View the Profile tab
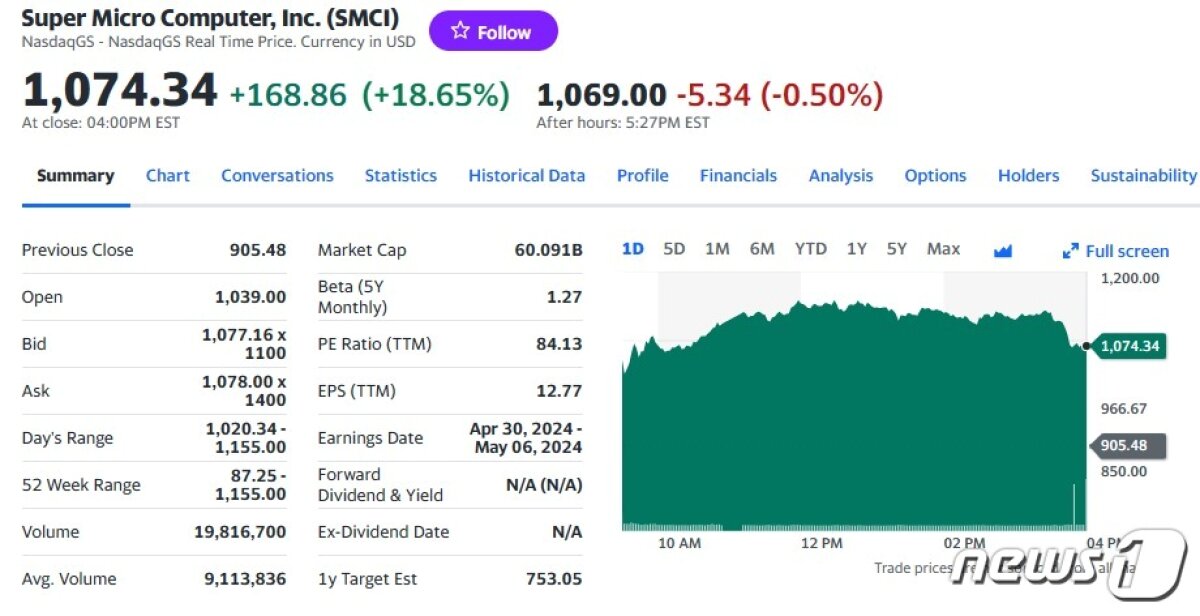Image resolution: width=1200 pixels, height=616 pixels. 642,176
